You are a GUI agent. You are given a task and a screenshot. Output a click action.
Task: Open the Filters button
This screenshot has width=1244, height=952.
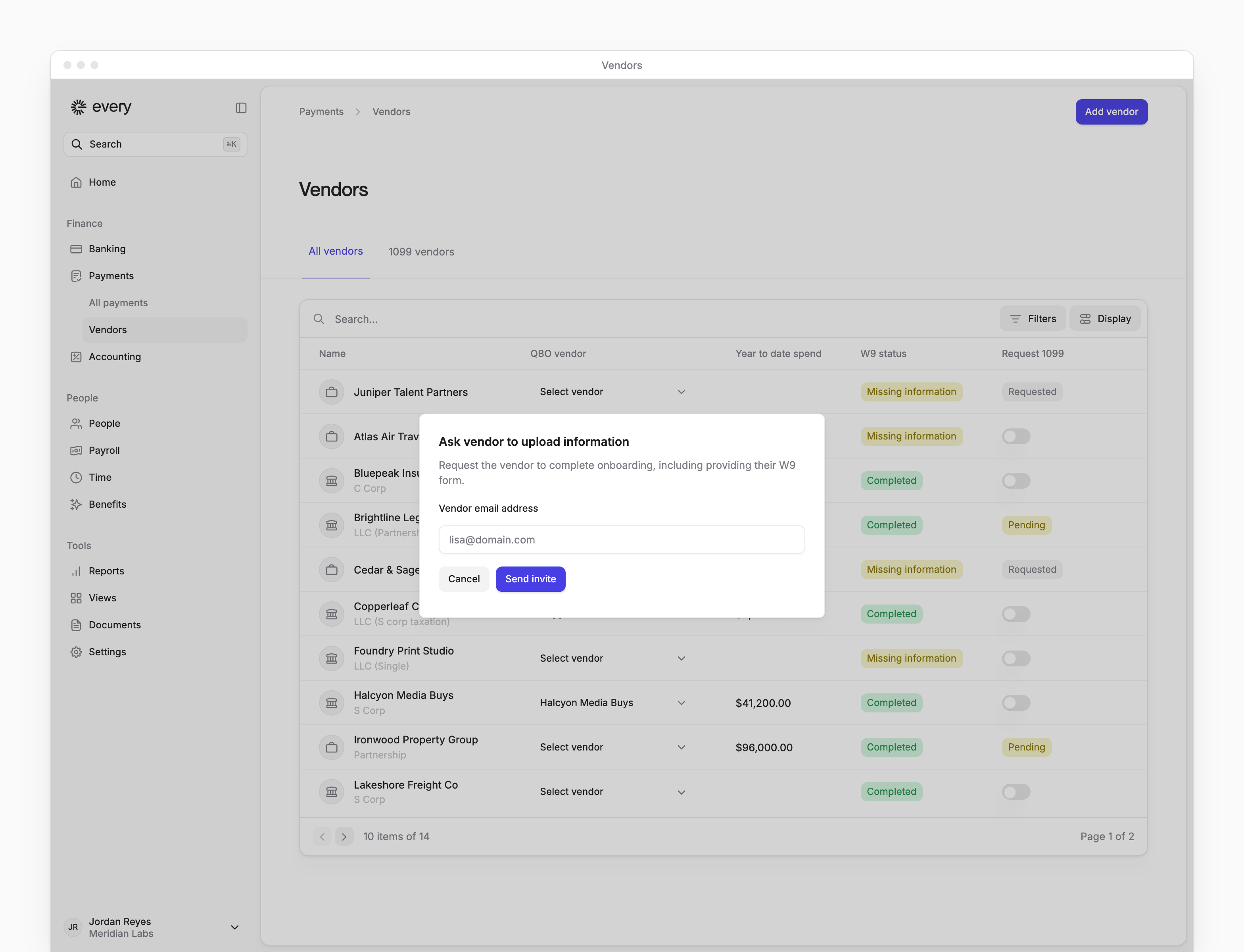(x=1033, y=319)
